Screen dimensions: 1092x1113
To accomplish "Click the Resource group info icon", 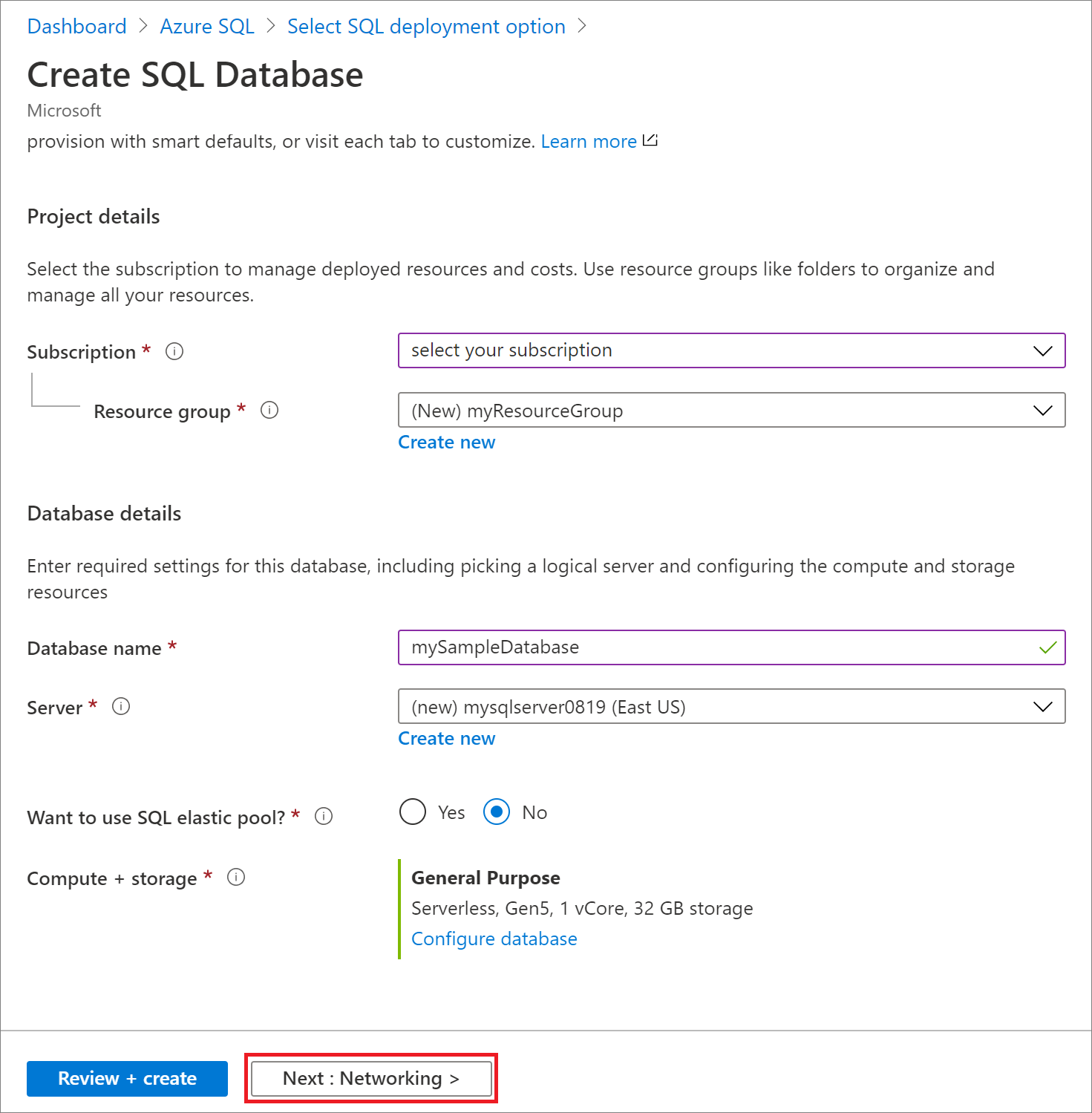I will coord(270,410).
